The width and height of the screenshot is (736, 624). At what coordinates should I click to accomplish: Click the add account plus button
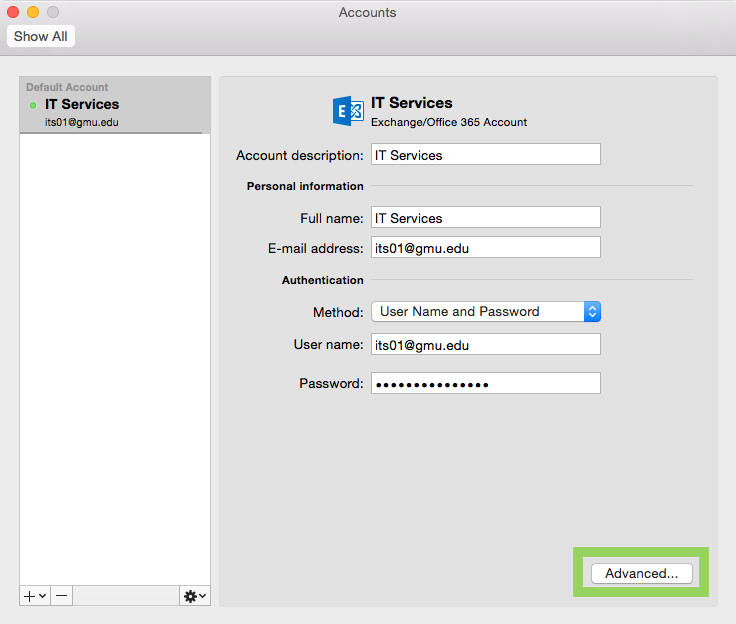coord(34,595)
